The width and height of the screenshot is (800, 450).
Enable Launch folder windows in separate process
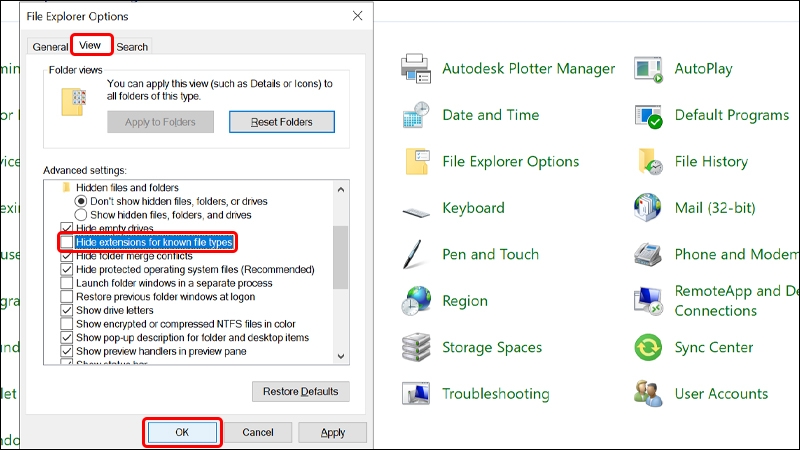point(66,283)
